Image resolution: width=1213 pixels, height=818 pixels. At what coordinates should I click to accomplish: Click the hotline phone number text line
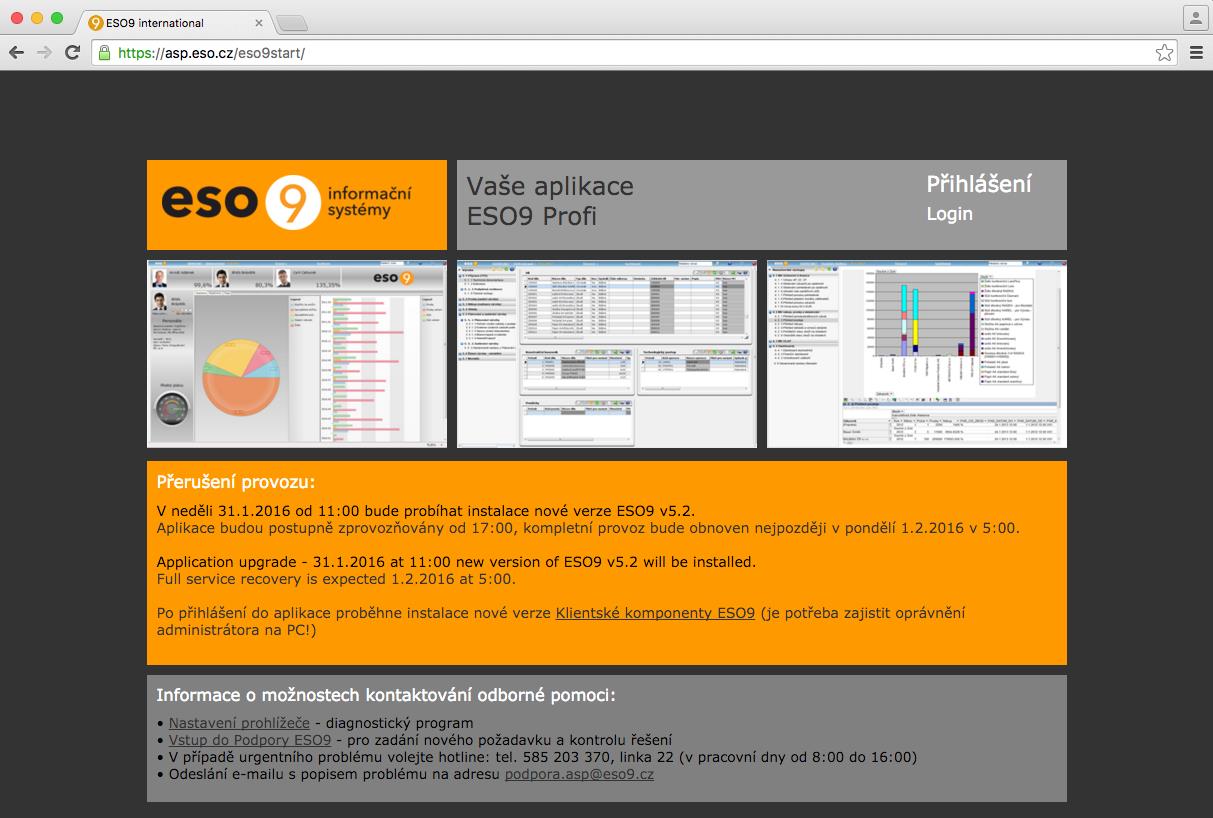(x=537, y=757)
